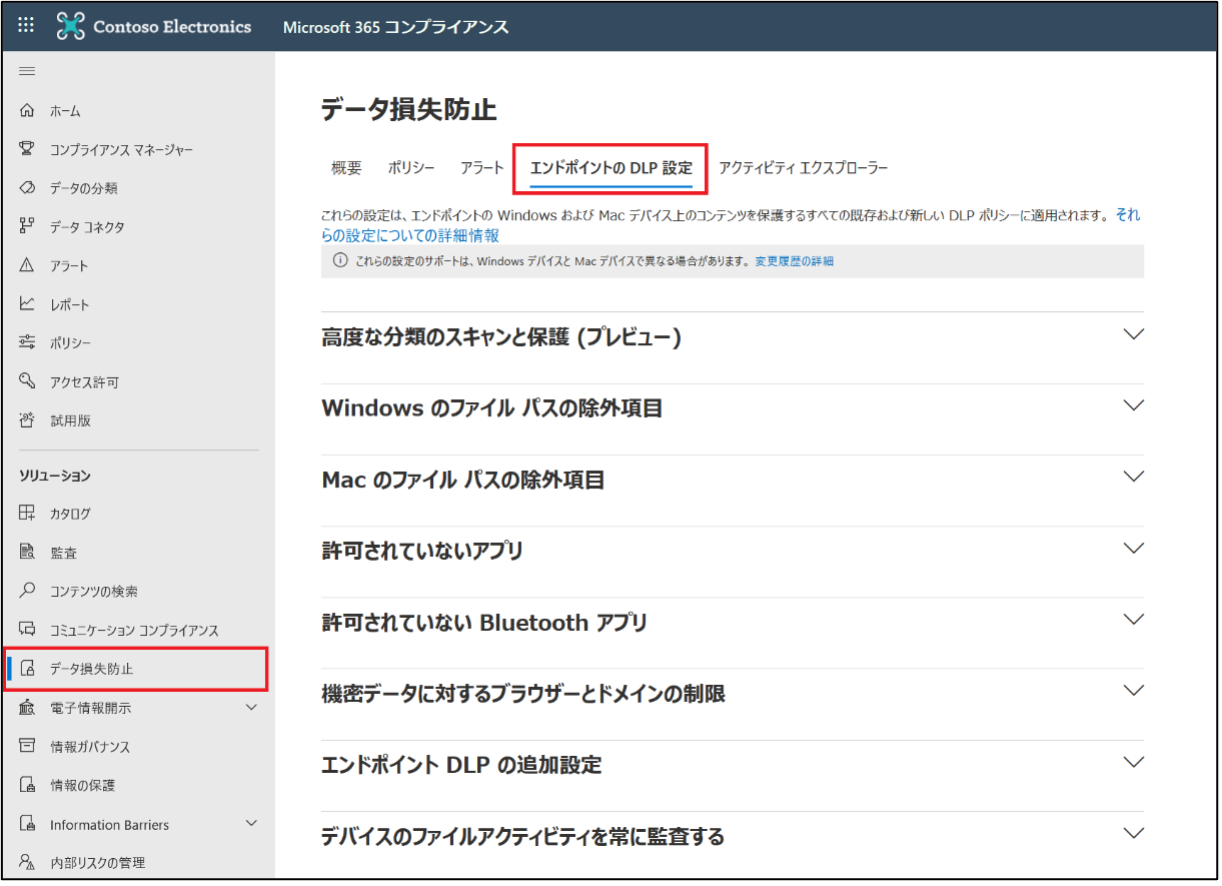Click Microsoft 365 コンプライアンス header title
The image size is (1222, 886).
(x=396, y=27)
